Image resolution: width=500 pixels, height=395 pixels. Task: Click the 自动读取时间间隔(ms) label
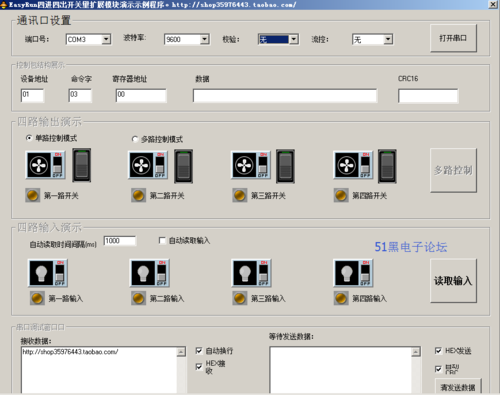point(63,244)
